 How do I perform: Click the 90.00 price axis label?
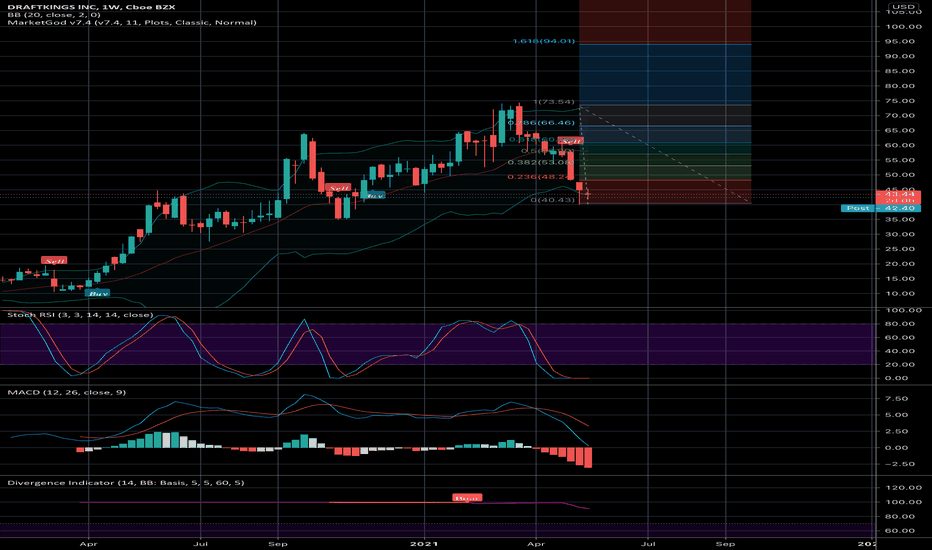pyautogui.click(x=900, y=56)
